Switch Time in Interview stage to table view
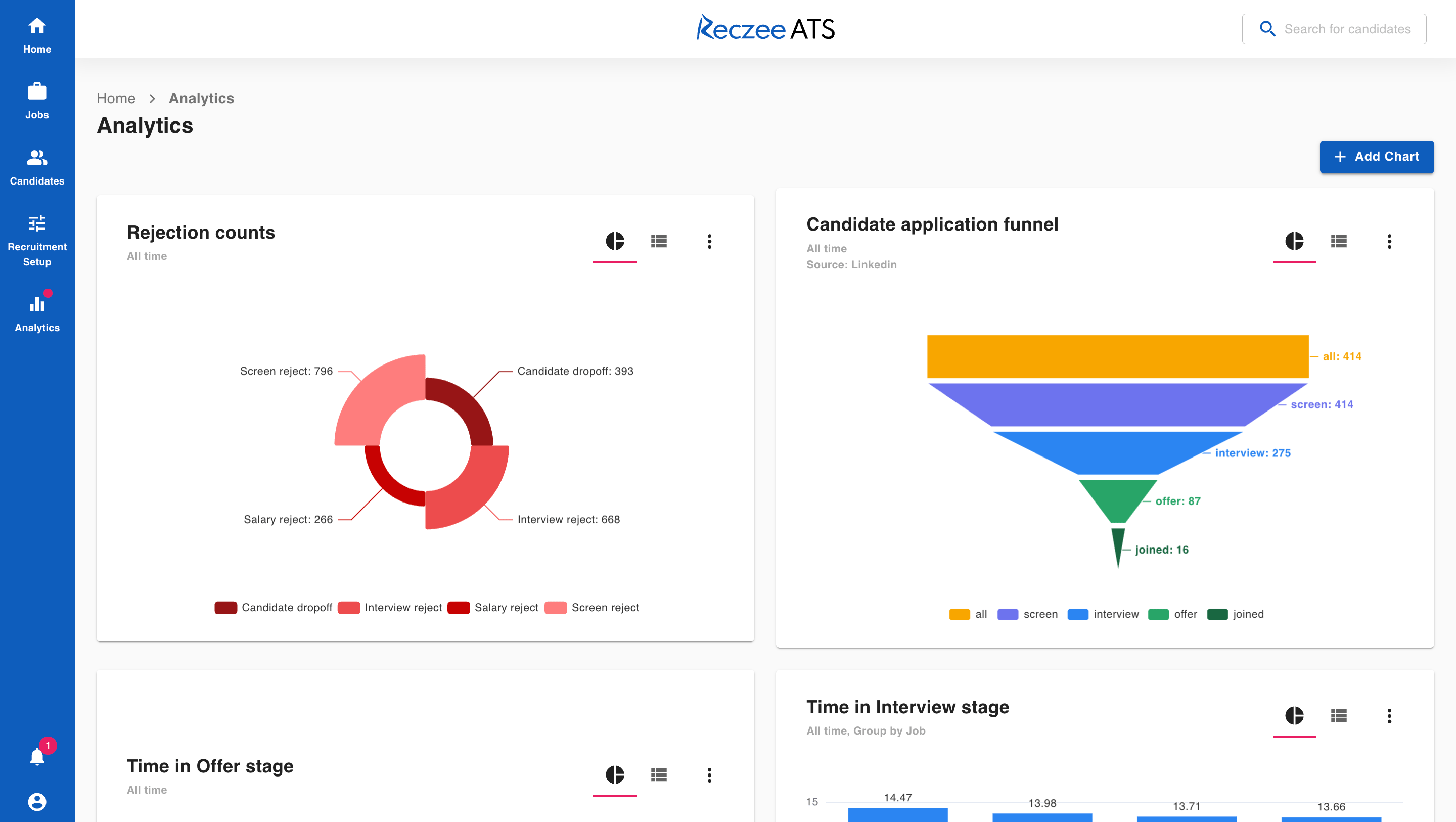The height and width of the screenshot is (822, 1456). pyautogui.click(x=1338, y=716)
